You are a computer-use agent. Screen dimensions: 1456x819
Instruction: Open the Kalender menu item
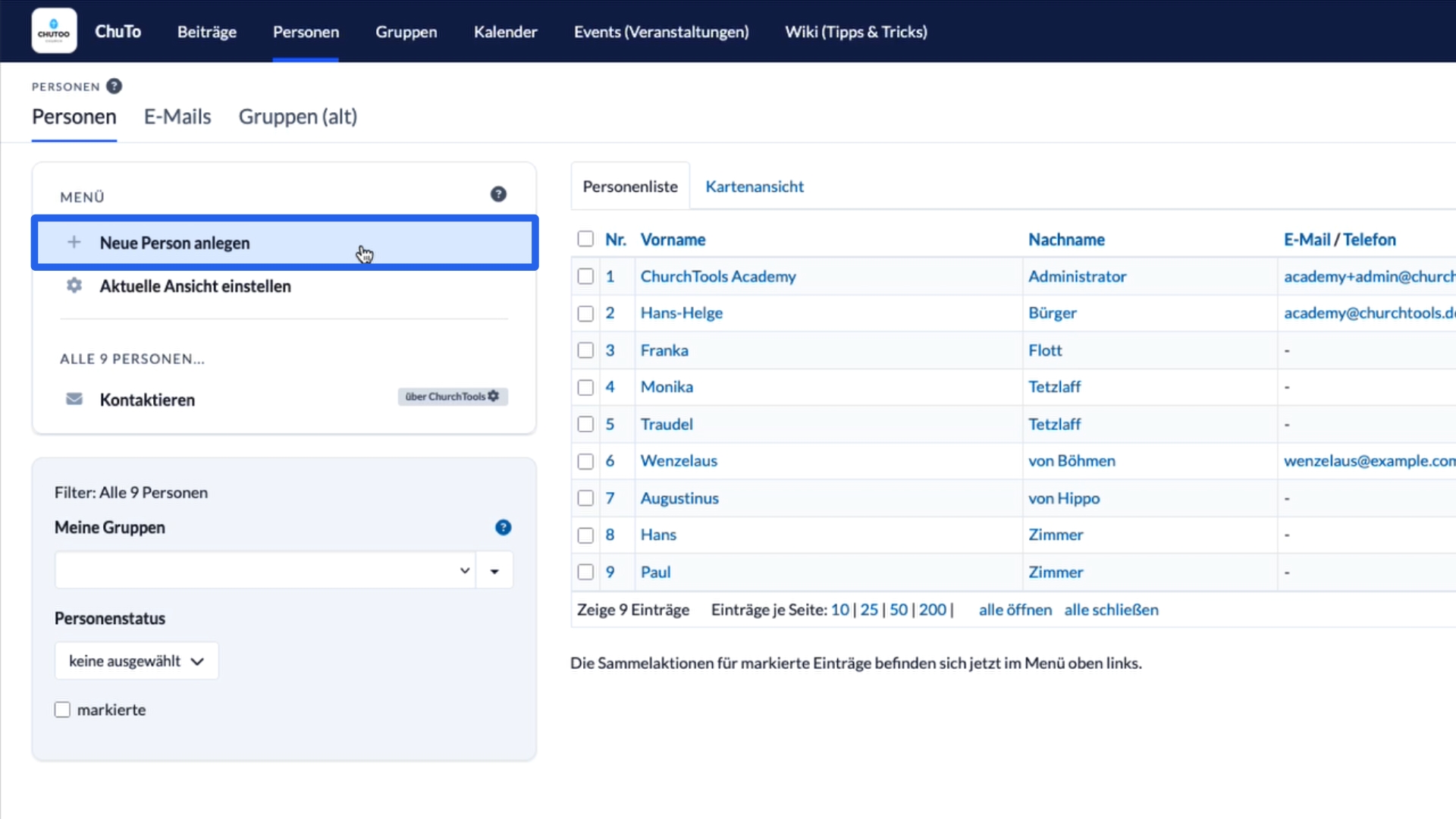pyautogui.click(x=505, y=32)
